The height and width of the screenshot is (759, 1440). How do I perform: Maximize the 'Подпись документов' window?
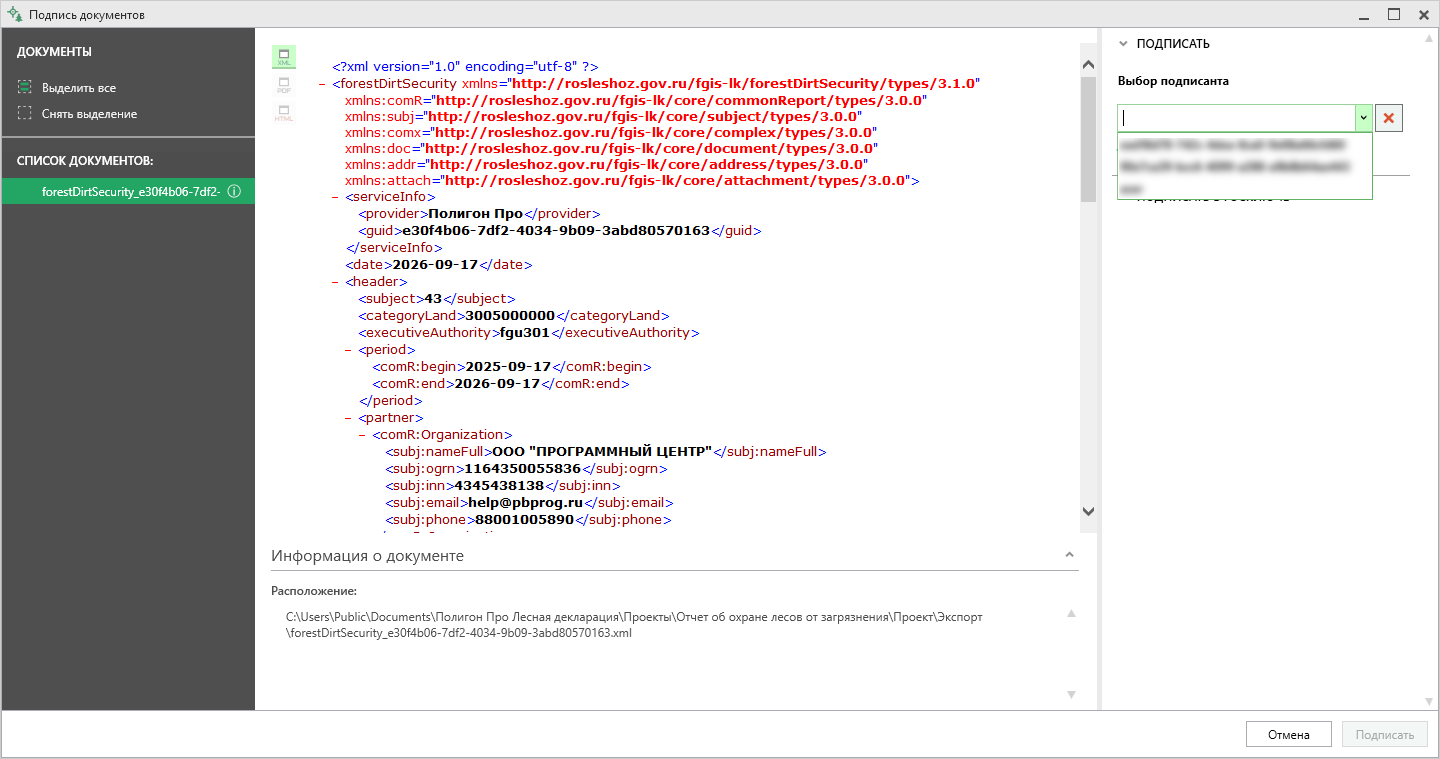pyautogui.click(x=1394, y=15)
